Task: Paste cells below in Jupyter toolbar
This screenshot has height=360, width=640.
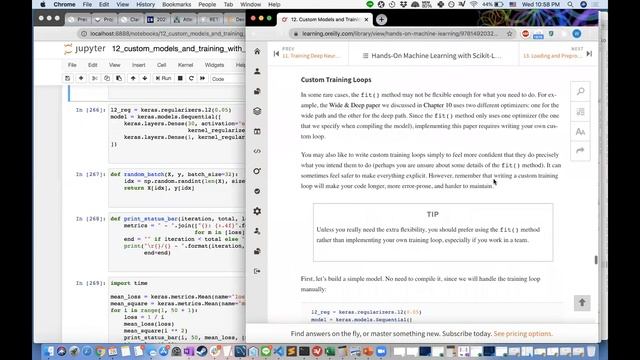Action: pyautogui.click(x=119, y=78)
